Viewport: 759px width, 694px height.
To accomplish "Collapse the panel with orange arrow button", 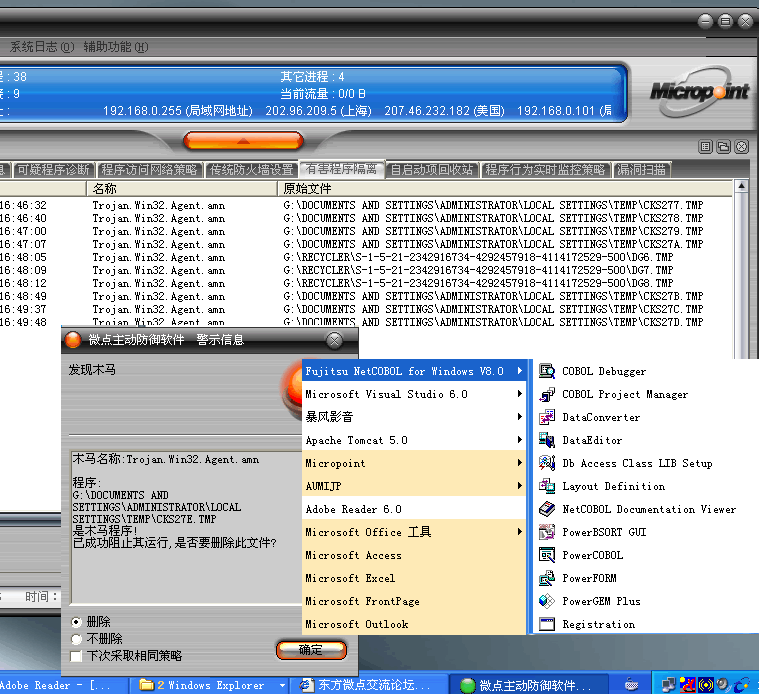I will pos(243,141).
